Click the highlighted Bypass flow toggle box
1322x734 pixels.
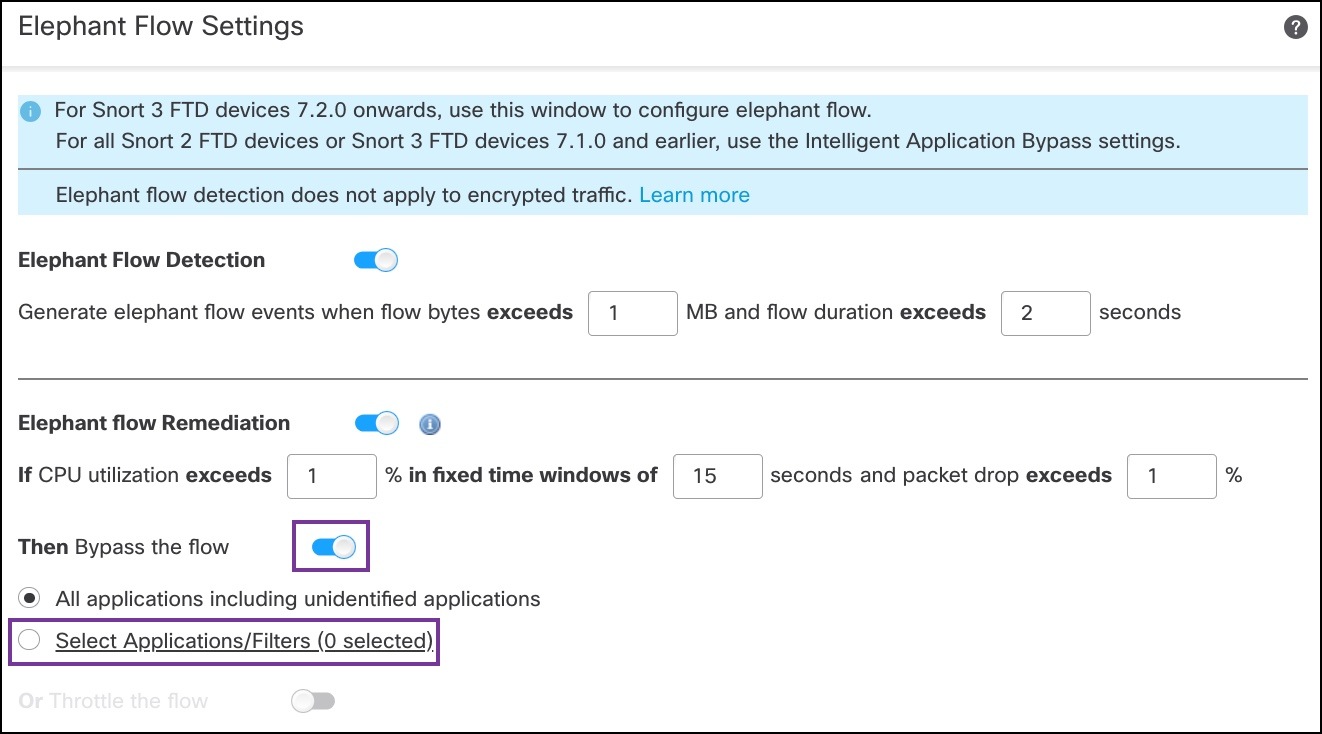(x=330, y=546)
